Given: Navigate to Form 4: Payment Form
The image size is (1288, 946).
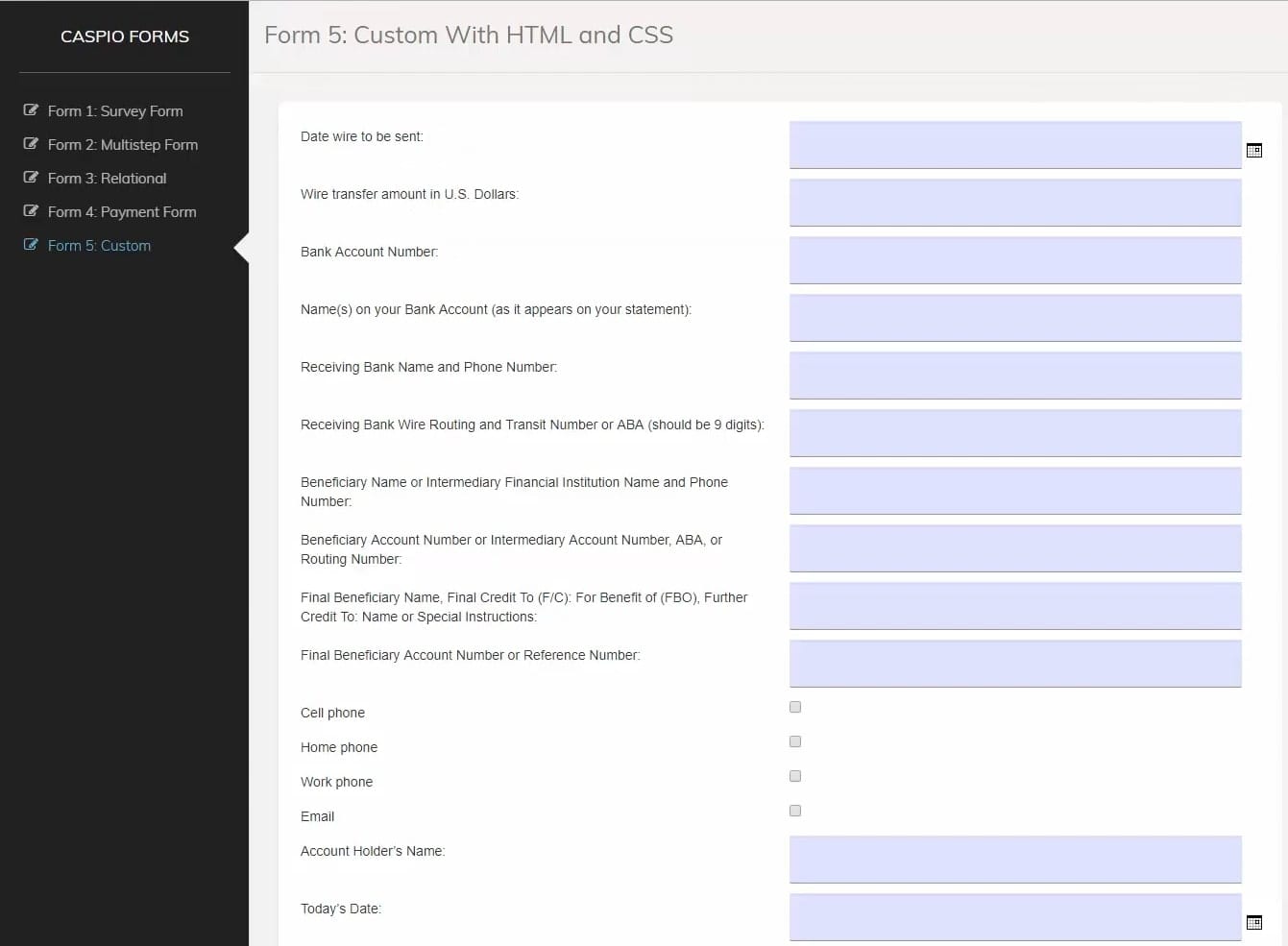Looking at the screenshot, I should tap(122, 212).
